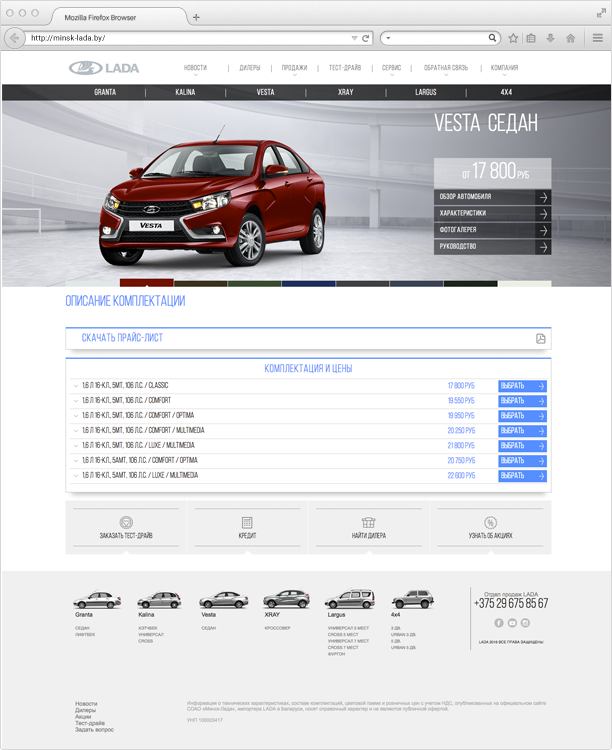Click the arrow next to Фотогалерея
The height and width of the screenshot is (750, 612).
coord(544,231)
